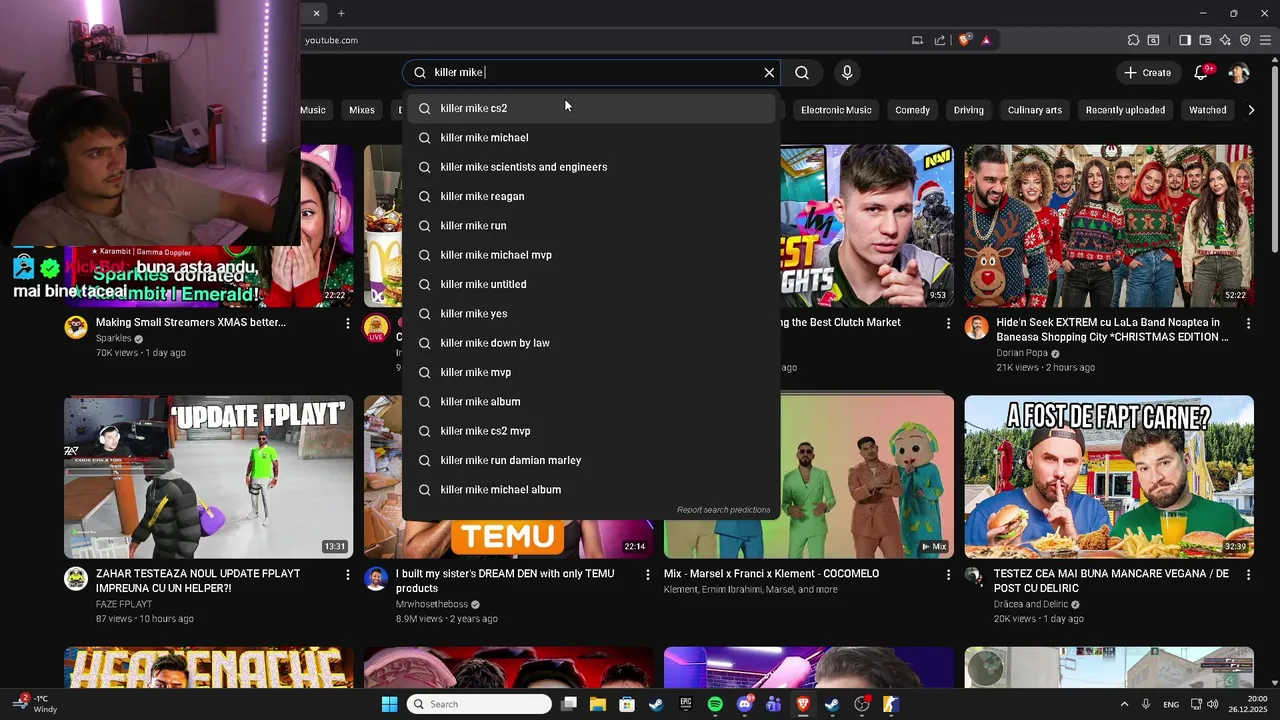Open Mrwhosetheboss channel name
The image size is (1280, 720).
[432, 604]
